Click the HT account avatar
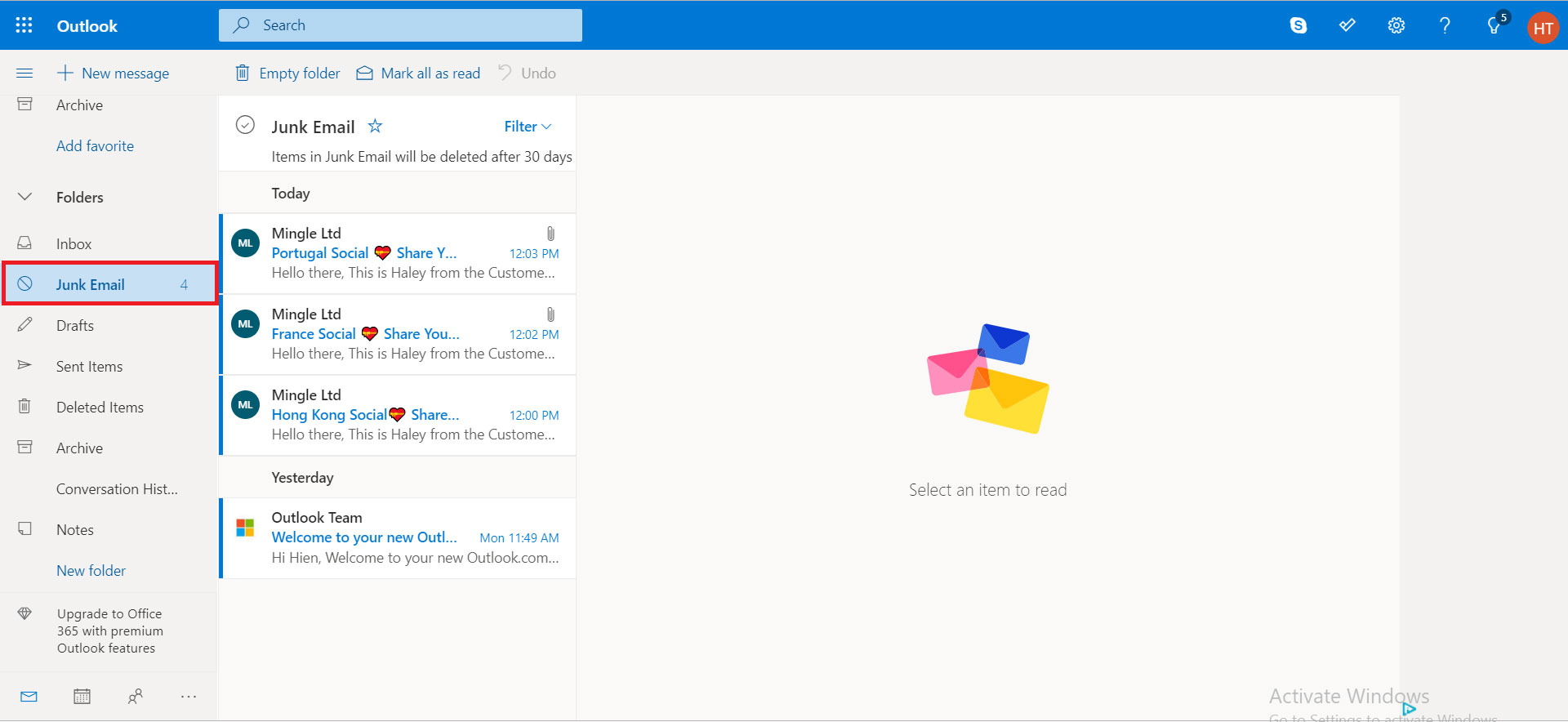The image size is (1568, 722). [1543, 28]
